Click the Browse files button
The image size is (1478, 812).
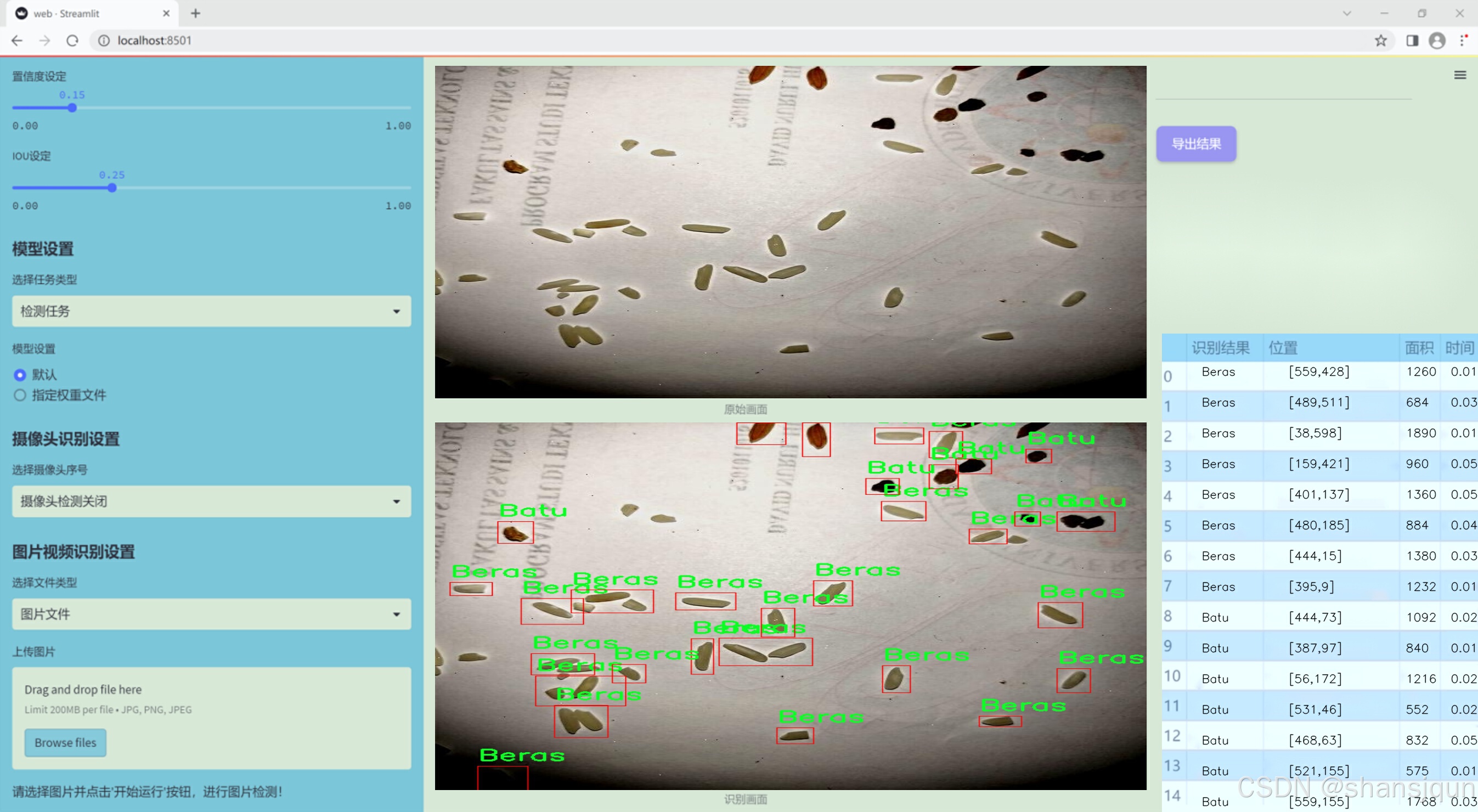(65, 742)
